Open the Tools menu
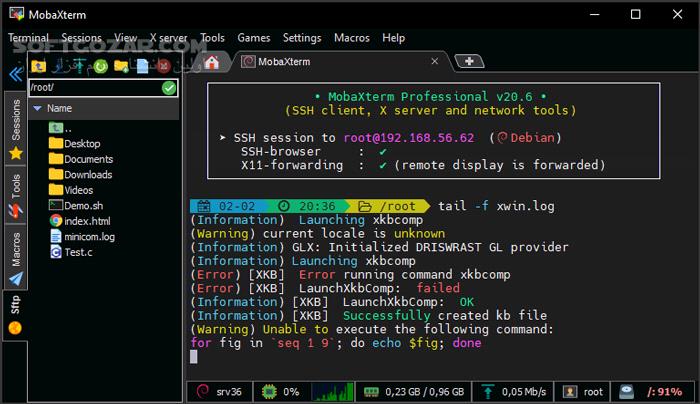 pos(212,38)
